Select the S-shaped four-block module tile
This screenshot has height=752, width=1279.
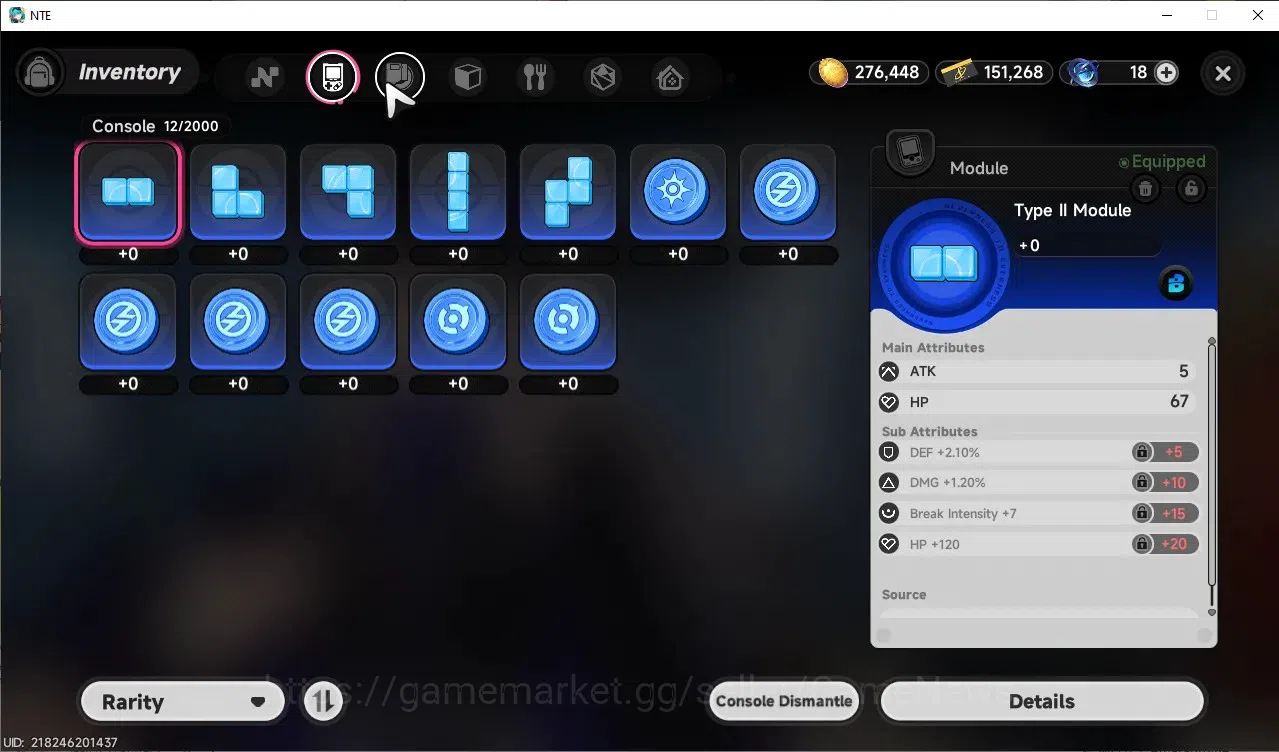point(568,192)
